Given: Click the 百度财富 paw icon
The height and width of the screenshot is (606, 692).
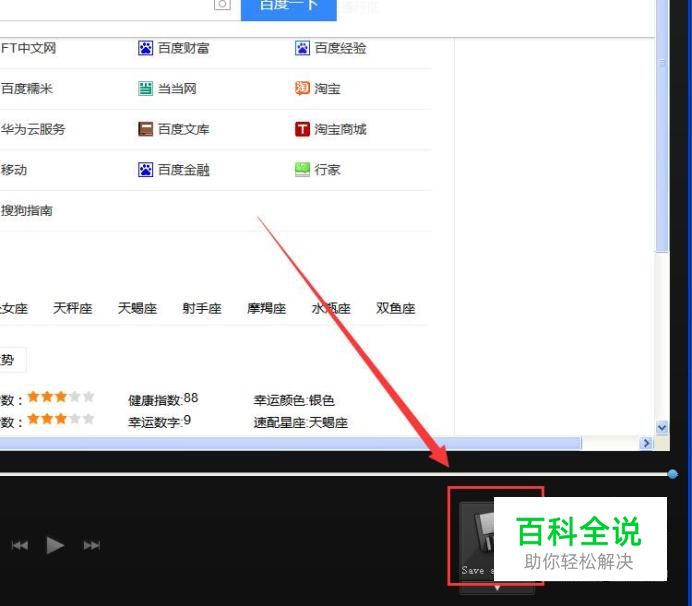Looking at the screenshot, I should [145, 48].
